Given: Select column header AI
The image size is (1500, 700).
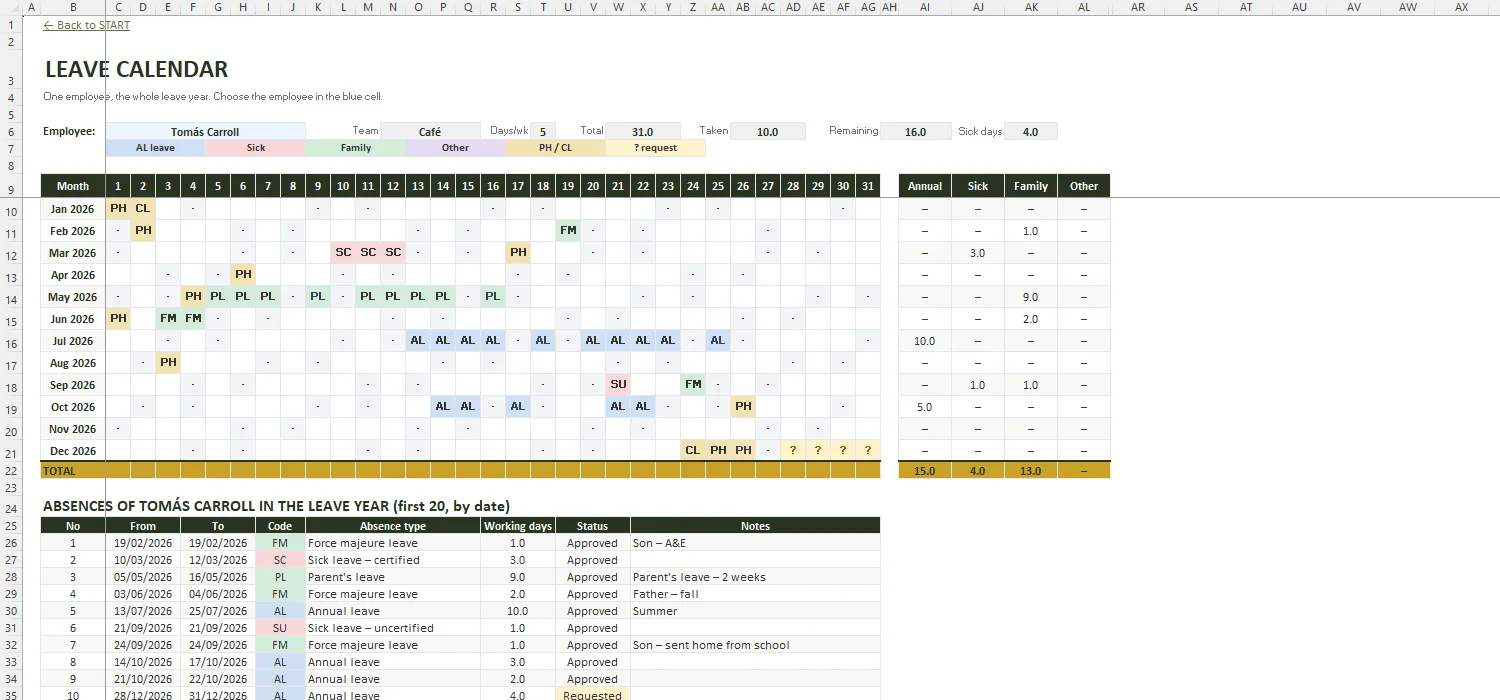Looking at the screenshot, I should click(x=925, y=7).
